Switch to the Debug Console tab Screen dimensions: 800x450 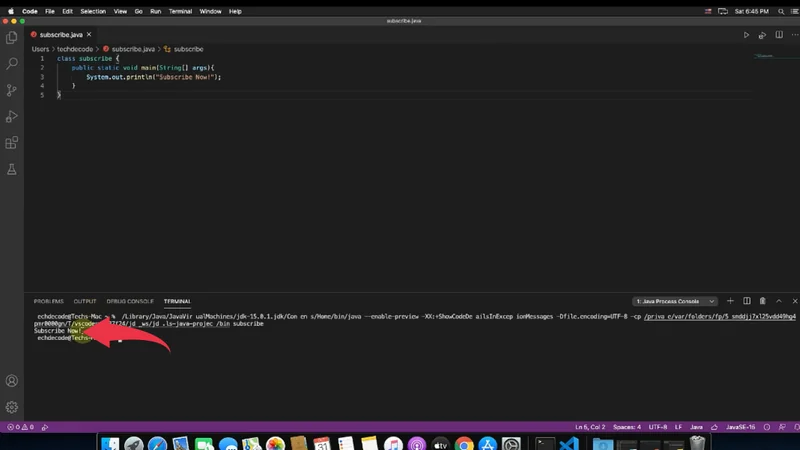pos(130,301)
